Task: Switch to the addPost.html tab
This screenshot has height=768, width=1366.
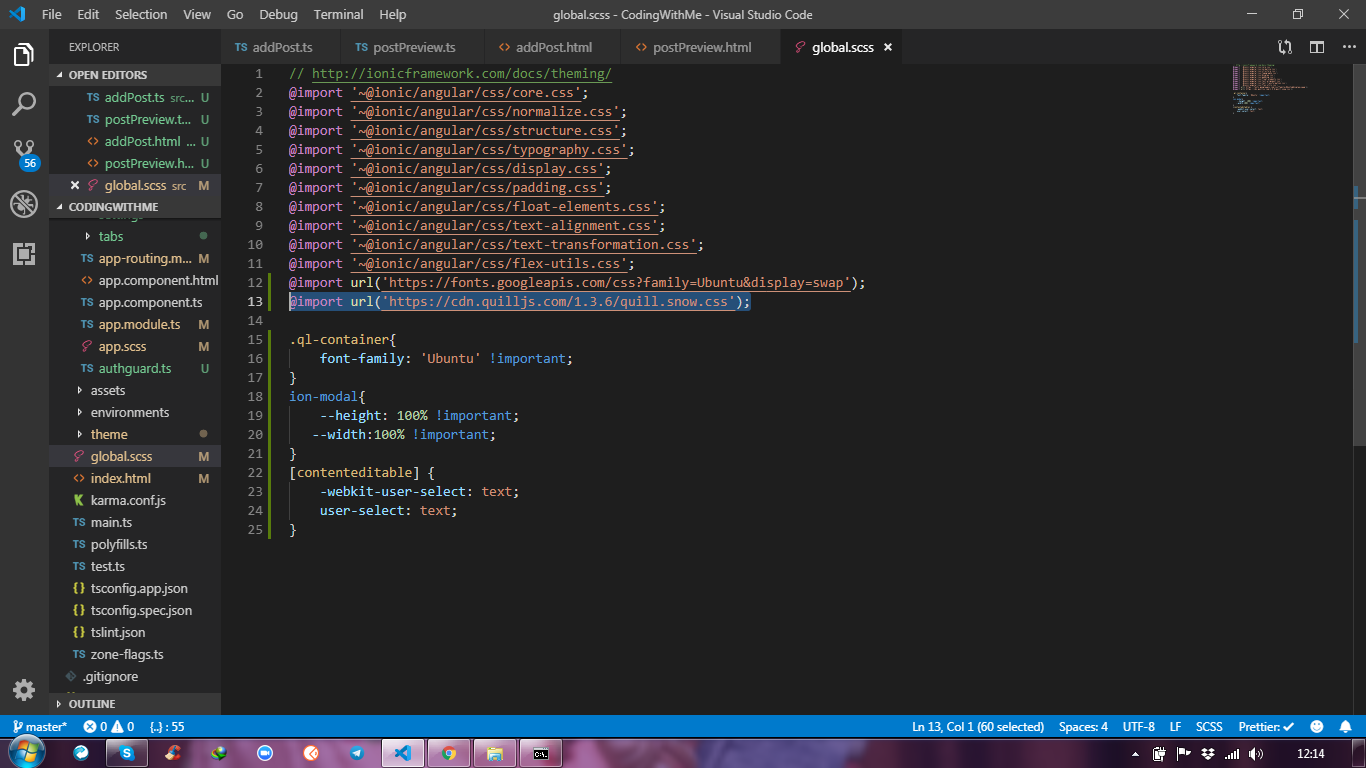Action: click(x=553, y=47)
